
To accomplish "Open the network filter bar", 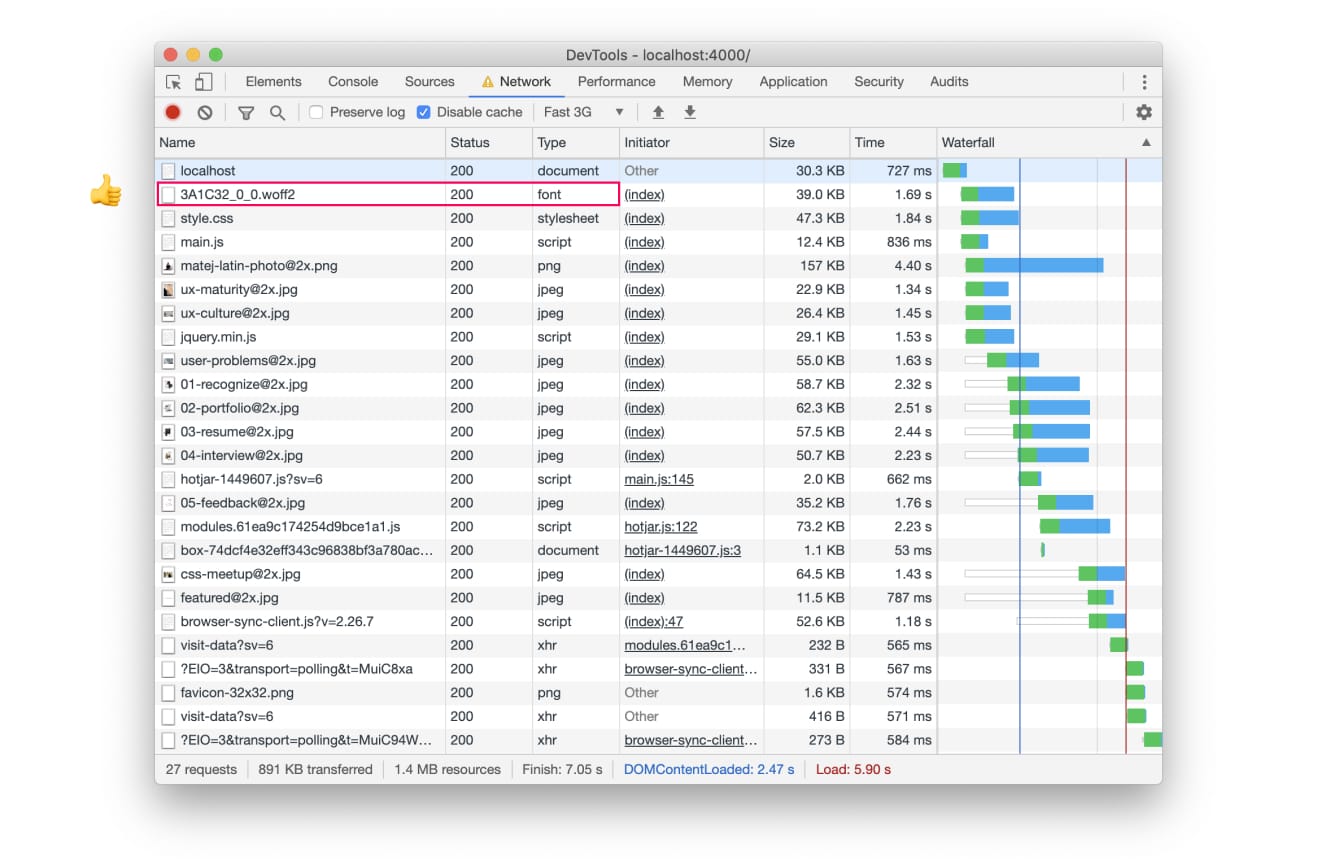I will [245, 112].
